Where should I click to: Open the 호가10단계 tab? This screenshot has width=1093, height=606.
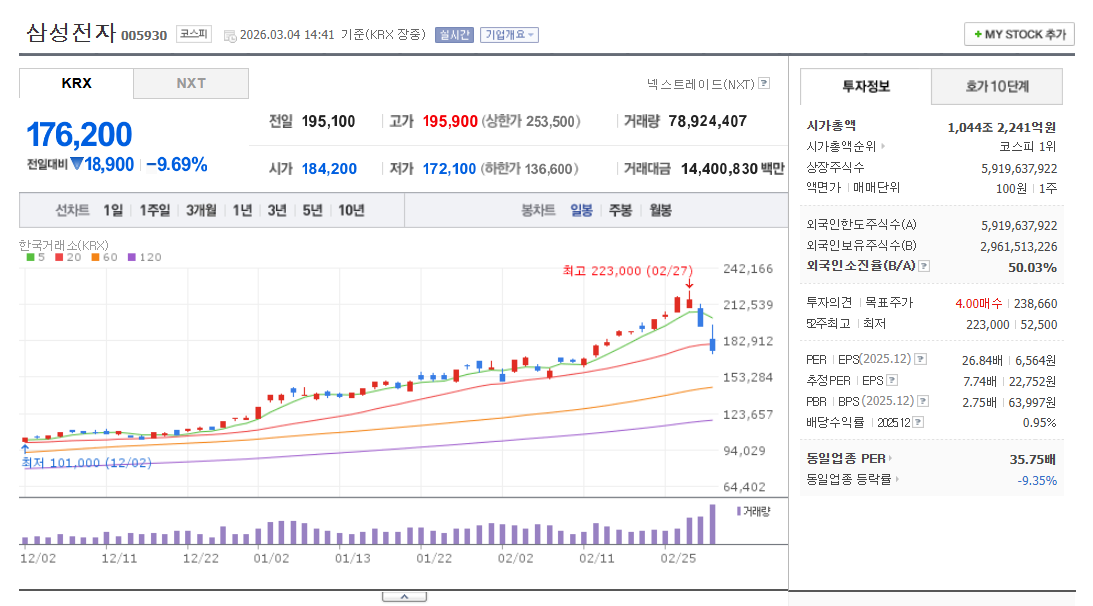click(997, 86)
